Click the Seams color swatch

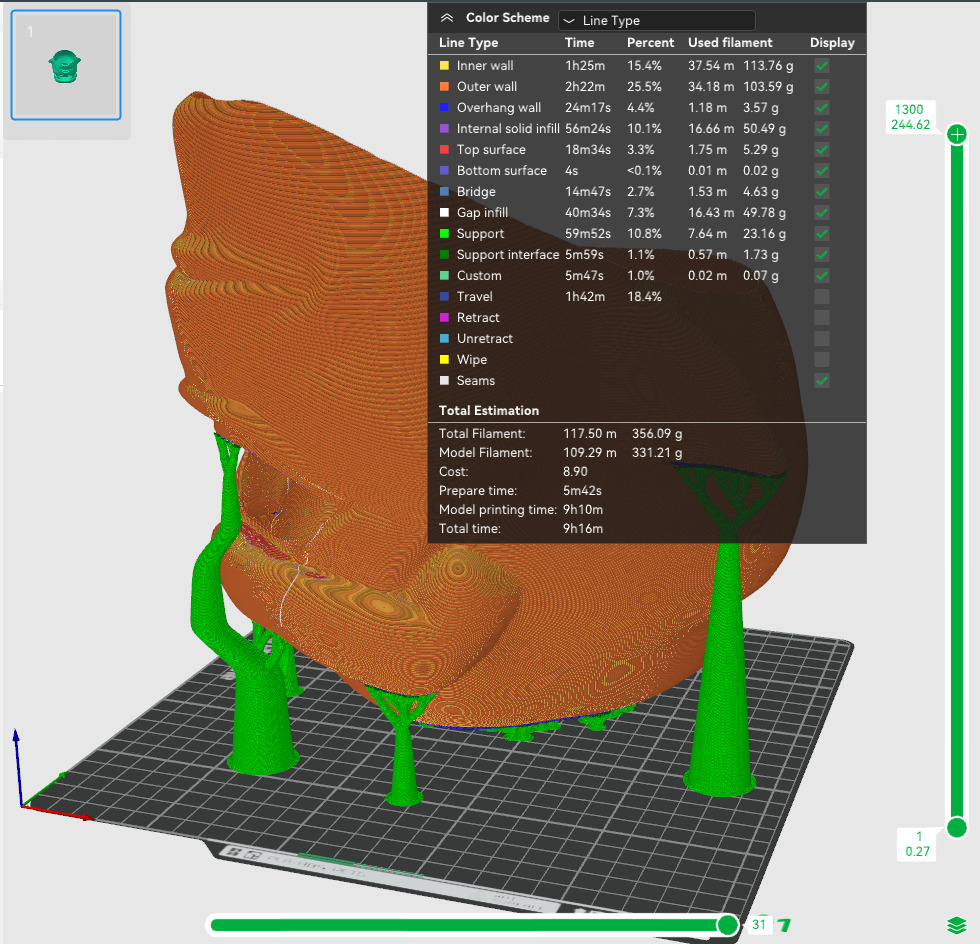coord(444,381)
